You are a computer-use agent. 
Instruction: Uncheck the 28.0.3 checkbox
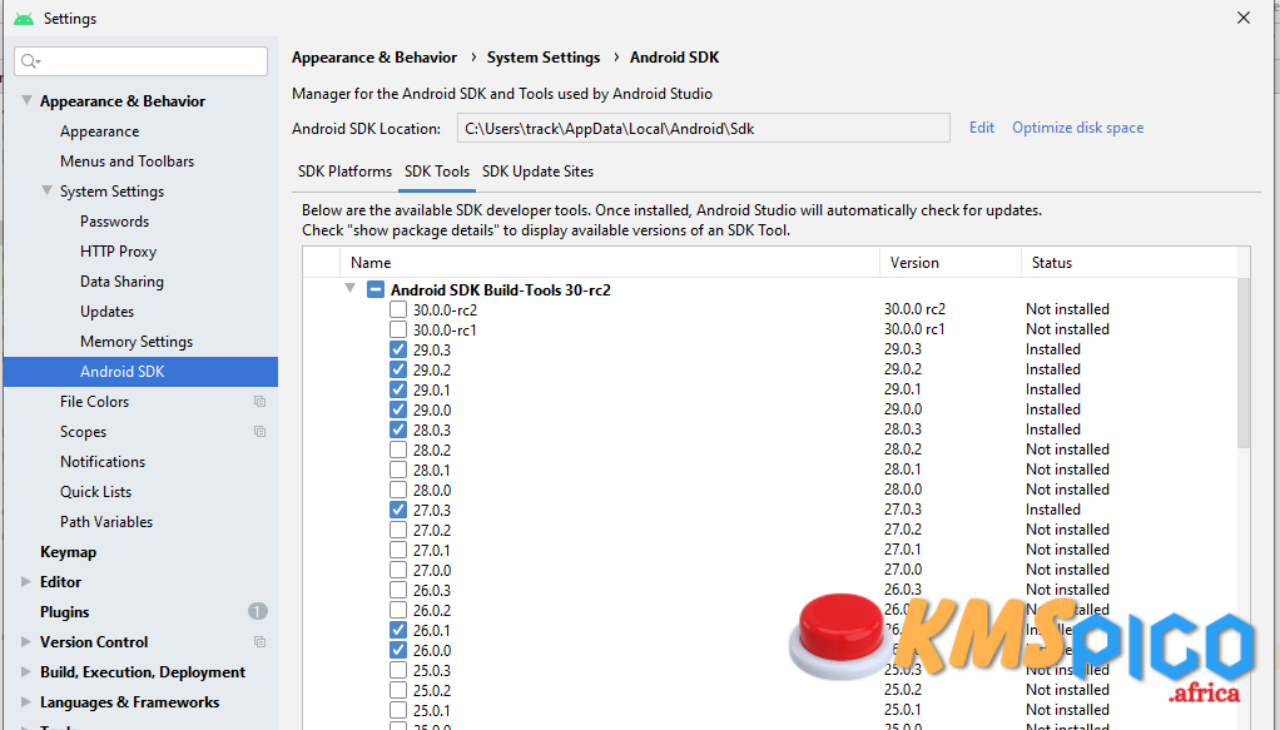point(398,430)
